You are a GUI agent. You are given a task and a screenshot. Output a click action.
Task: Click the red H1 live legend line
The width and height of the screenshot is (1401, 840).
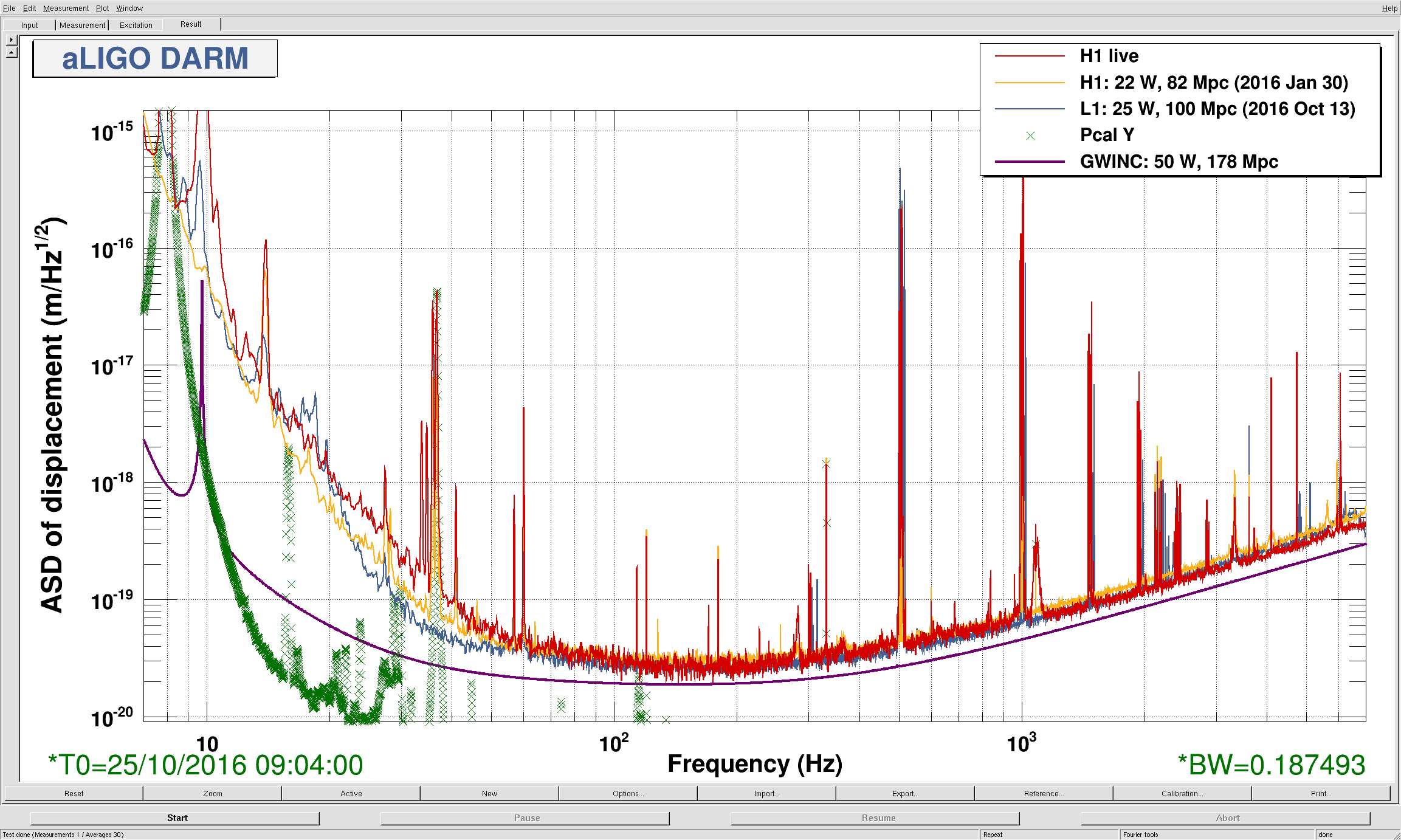point(1030,56)
